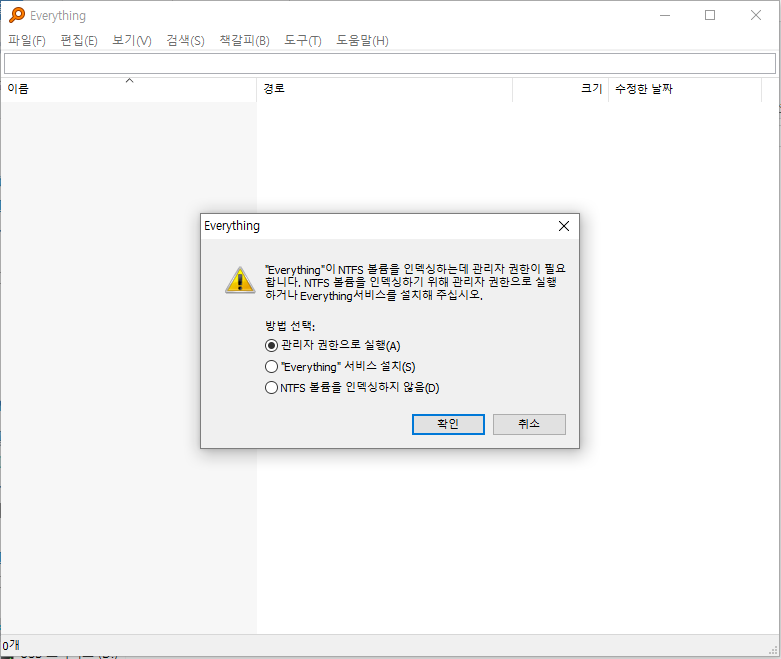Open the 책갈피(B) menu
781x659 pixels.
(245, 40)
